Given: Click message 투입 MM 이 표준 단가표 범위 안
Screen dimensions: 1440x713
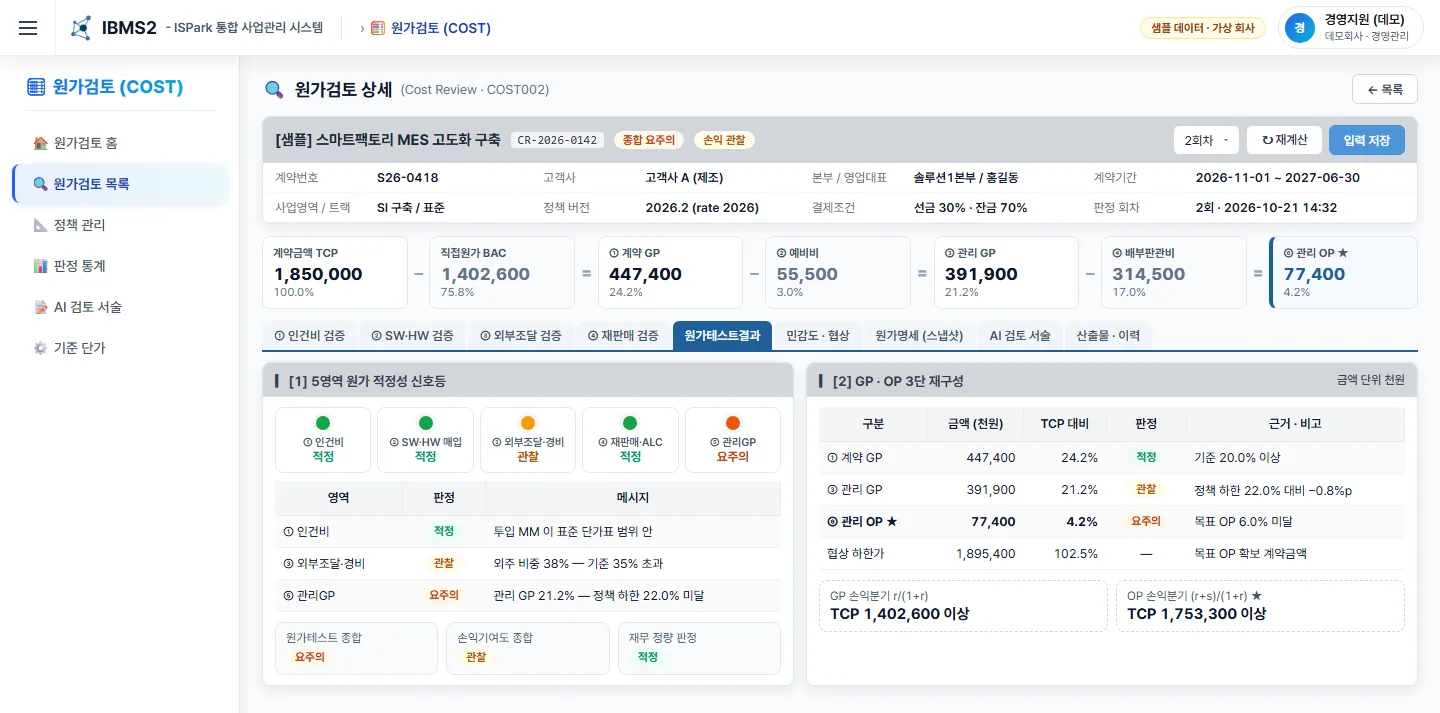Looking at the screenshot, I should pyautogui.click(x=573, y=531).
